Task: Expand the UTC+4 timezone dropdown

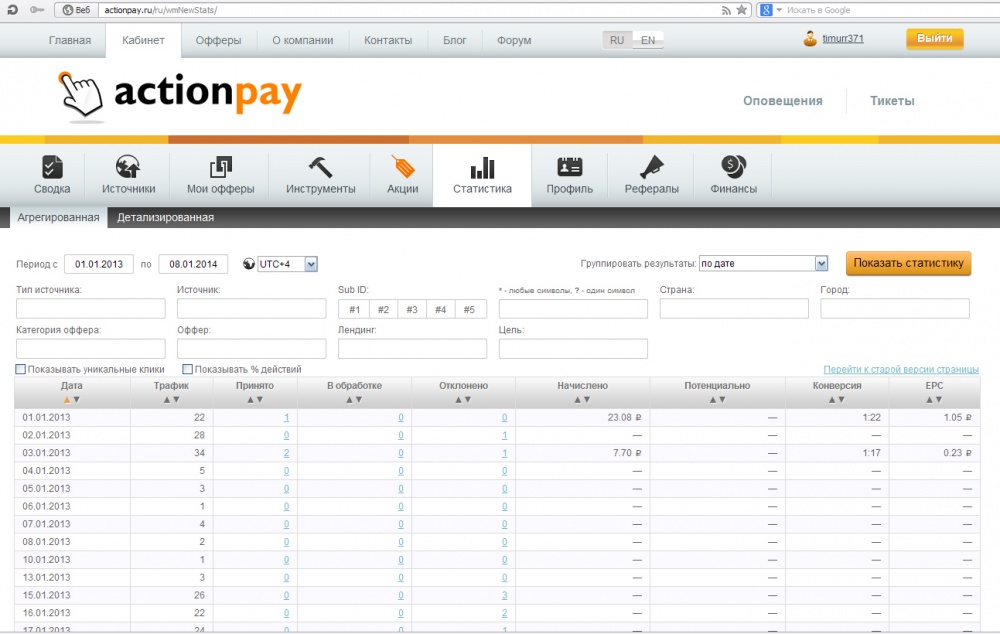Action: pyautogui.click(x=311, y=264)
